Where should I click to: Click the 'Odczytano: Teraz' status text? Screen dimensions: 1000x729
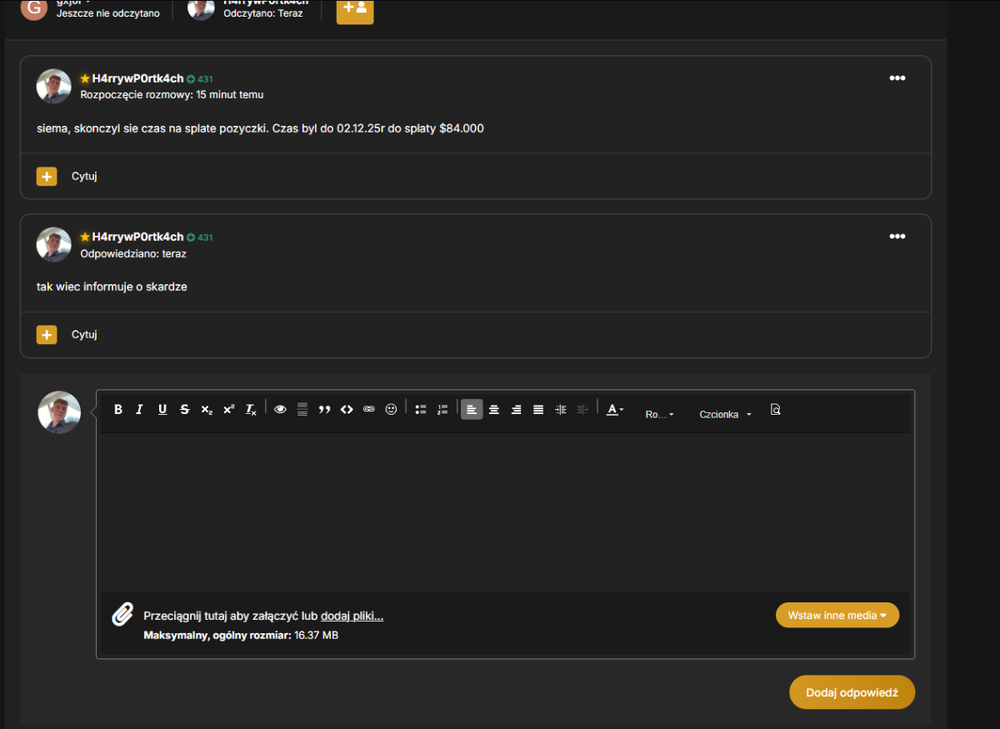(263, 13)
